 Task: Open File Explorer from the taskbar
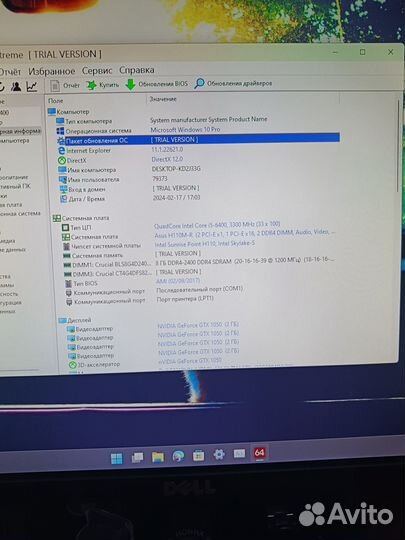coord(158,457)
